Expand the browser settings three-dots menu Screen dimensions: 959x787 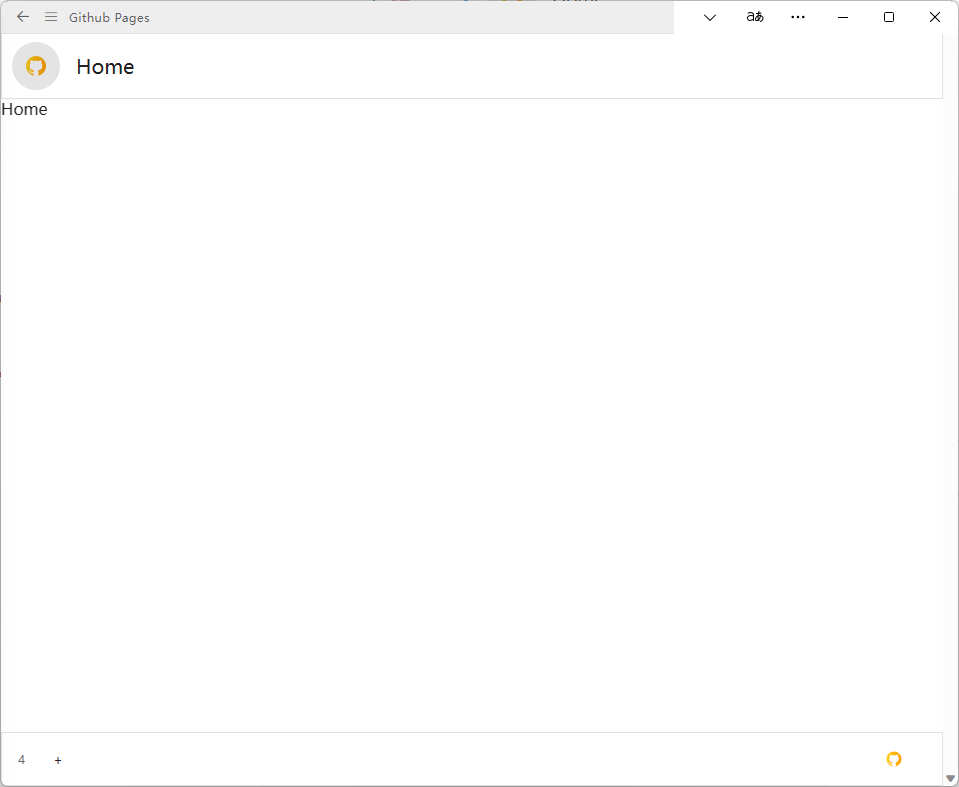point(797,17)
